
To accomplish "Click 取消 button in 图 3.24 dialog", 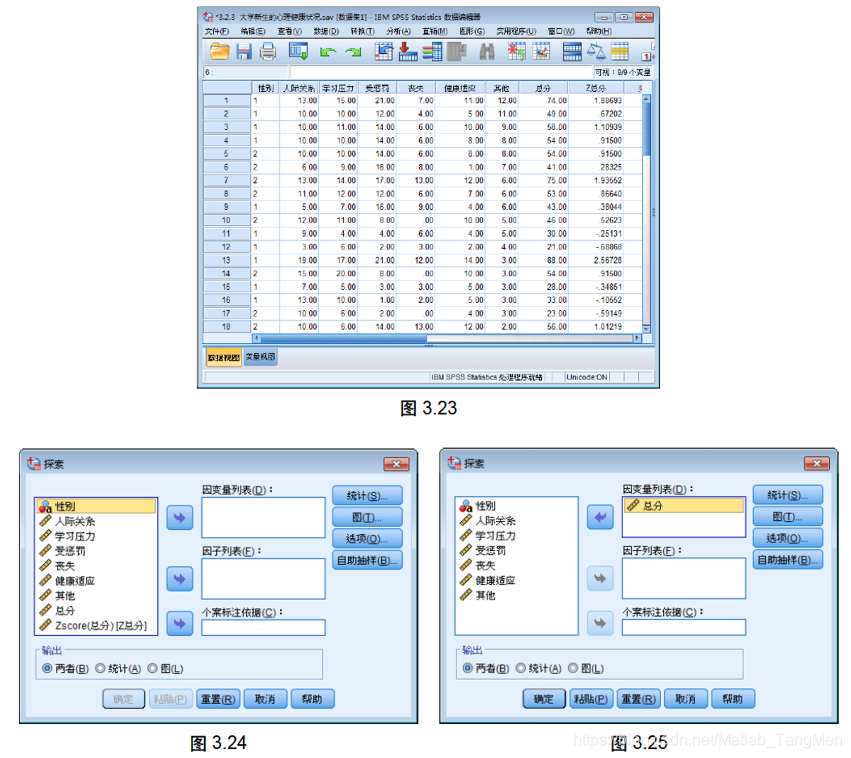I will click(x=265, y=699).
